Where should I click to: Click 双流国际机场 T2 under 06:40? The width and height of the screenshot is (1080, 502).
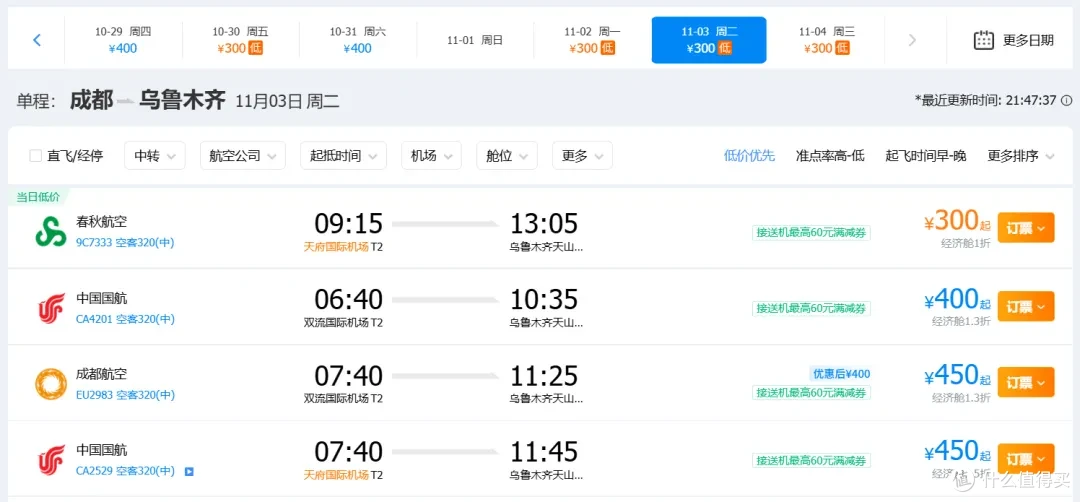pos(343,322)
